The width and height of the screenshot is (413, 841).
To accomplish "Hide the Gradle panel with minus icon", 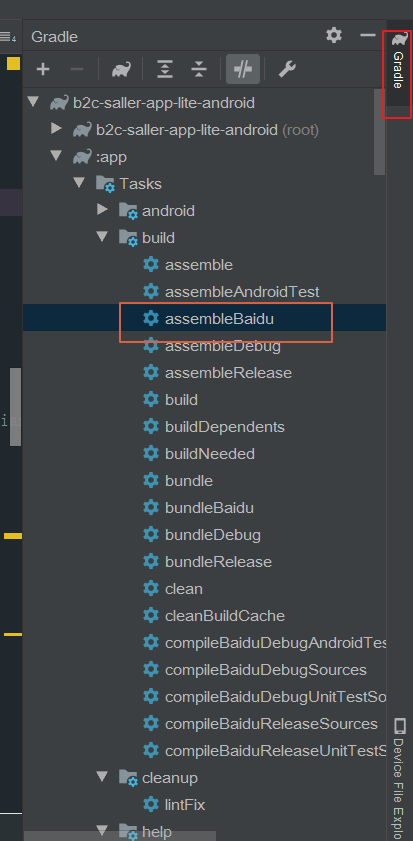I will tap(368, 35).
